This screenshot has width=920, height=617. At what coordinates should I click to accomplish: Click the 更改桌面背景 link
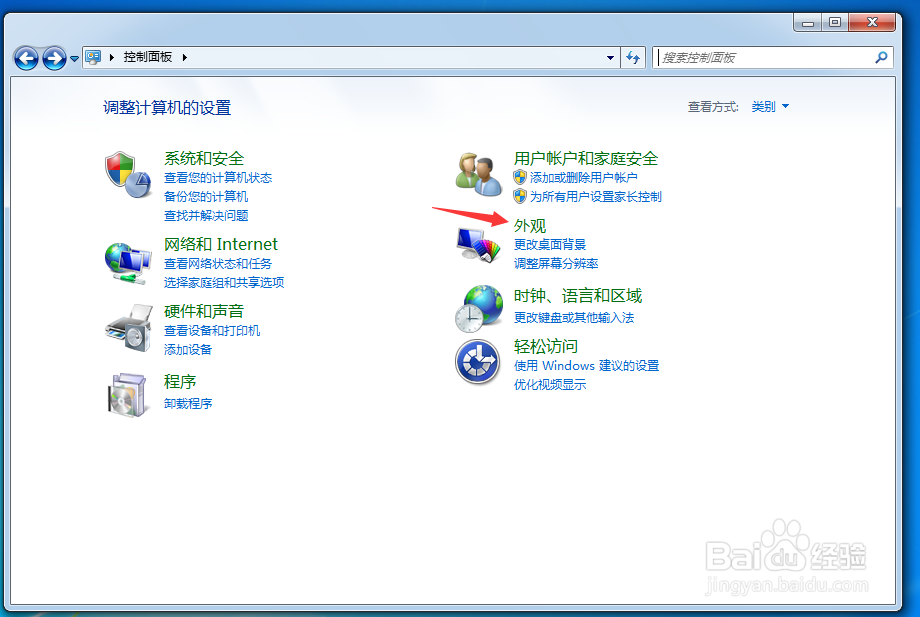coord(549,245)
